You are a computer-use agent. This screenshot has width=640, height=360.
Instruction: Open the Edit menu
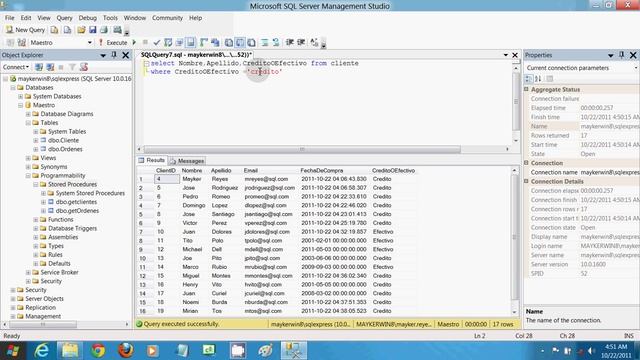coord(26,18)
